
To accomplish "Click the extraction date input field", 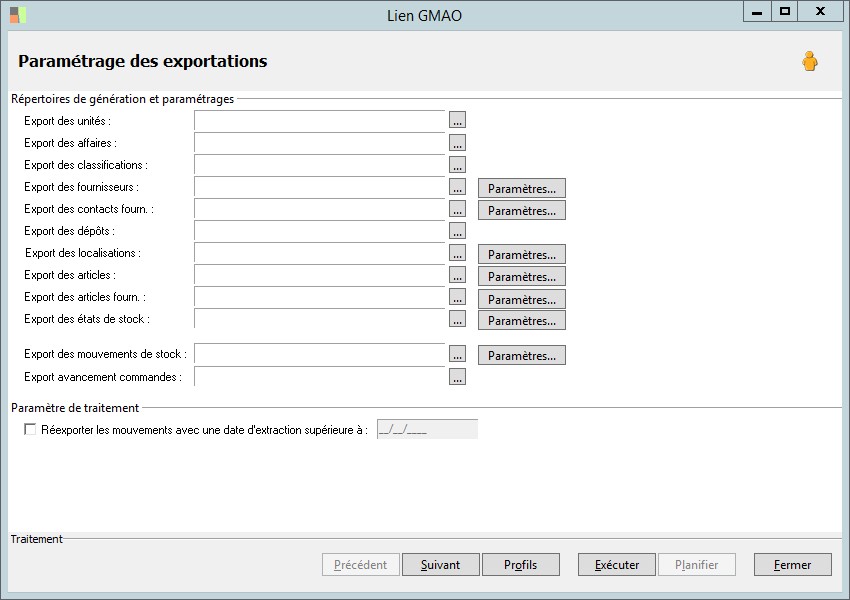I will (427, 429).
